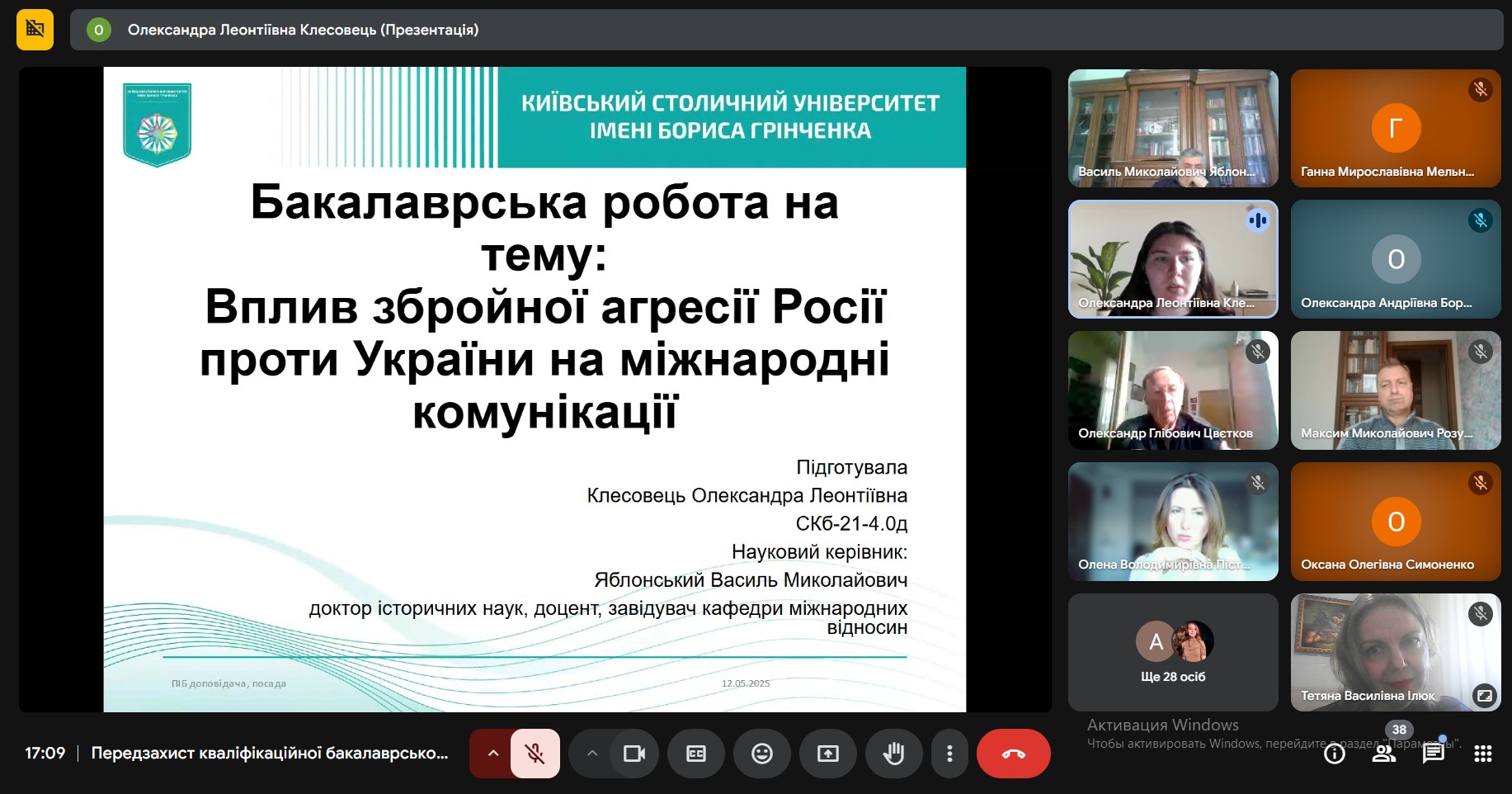The width and height of the screenshot is (1512, 794).
Task: Open the activities grid icon
Action: [x=1483, y=754]
